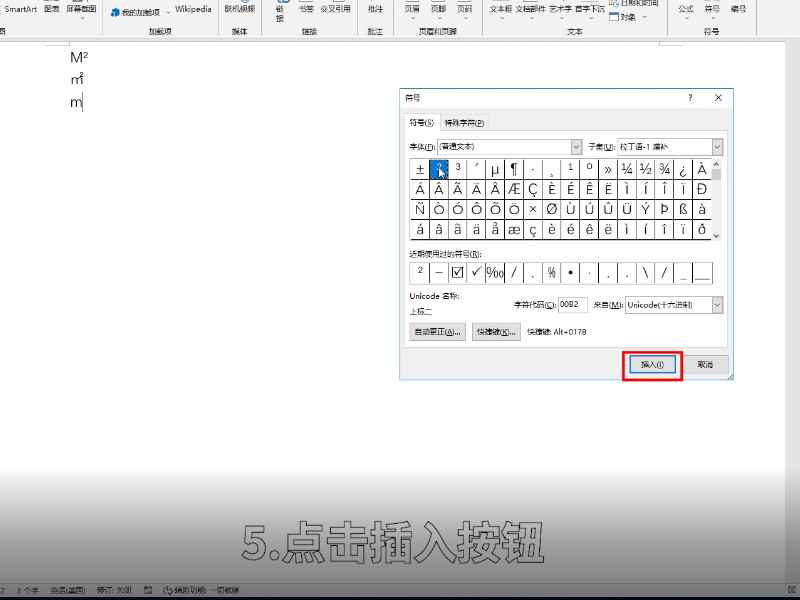The image size is (800, 600).
Task: Open the Chart (图表) insert tool
Action: pos(52,7)
